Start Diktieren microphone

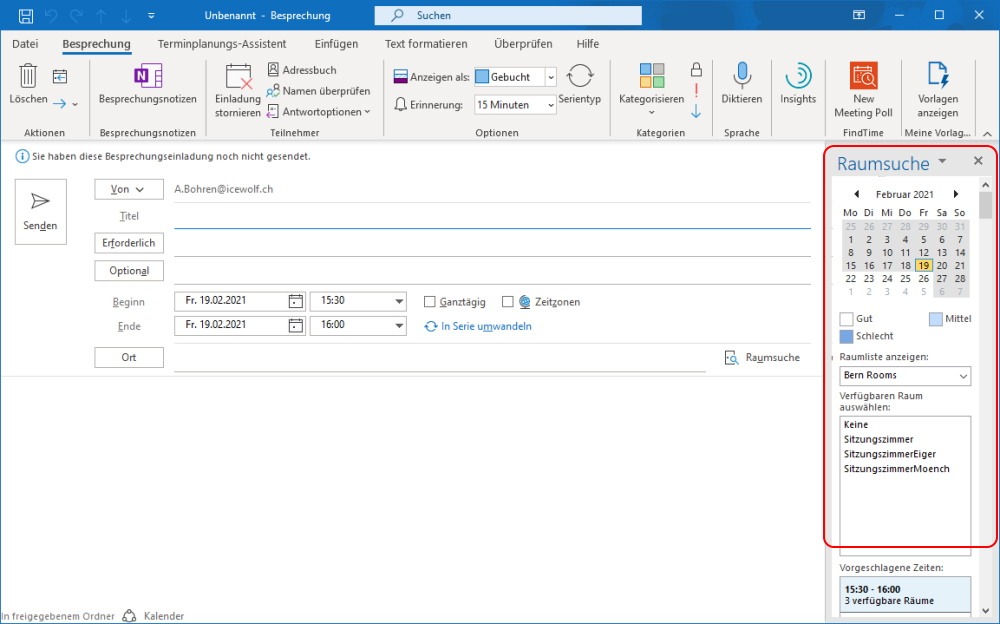click(x=742, y=75)
